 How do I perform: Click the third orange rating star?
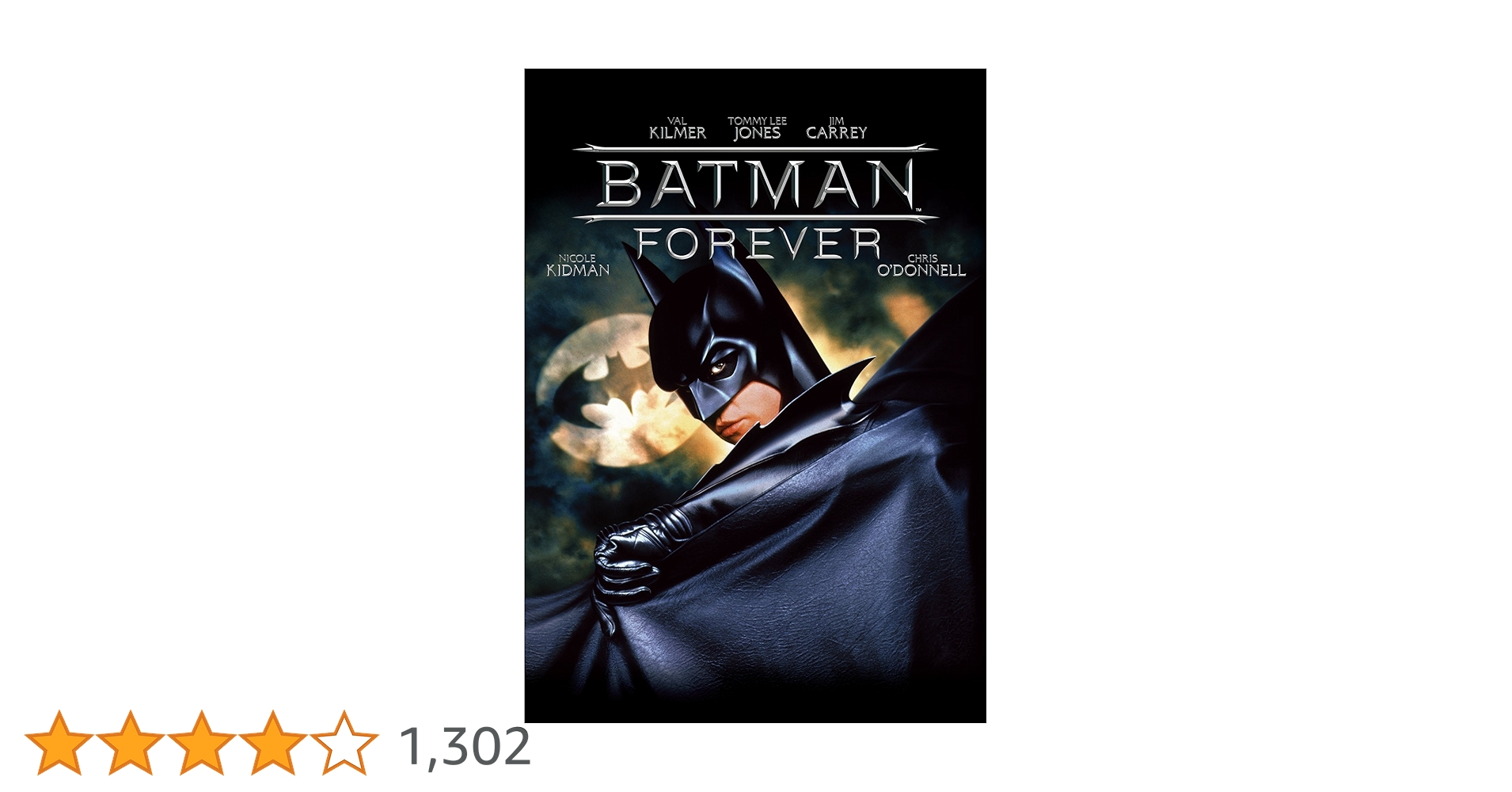click(x=201, y=743)
